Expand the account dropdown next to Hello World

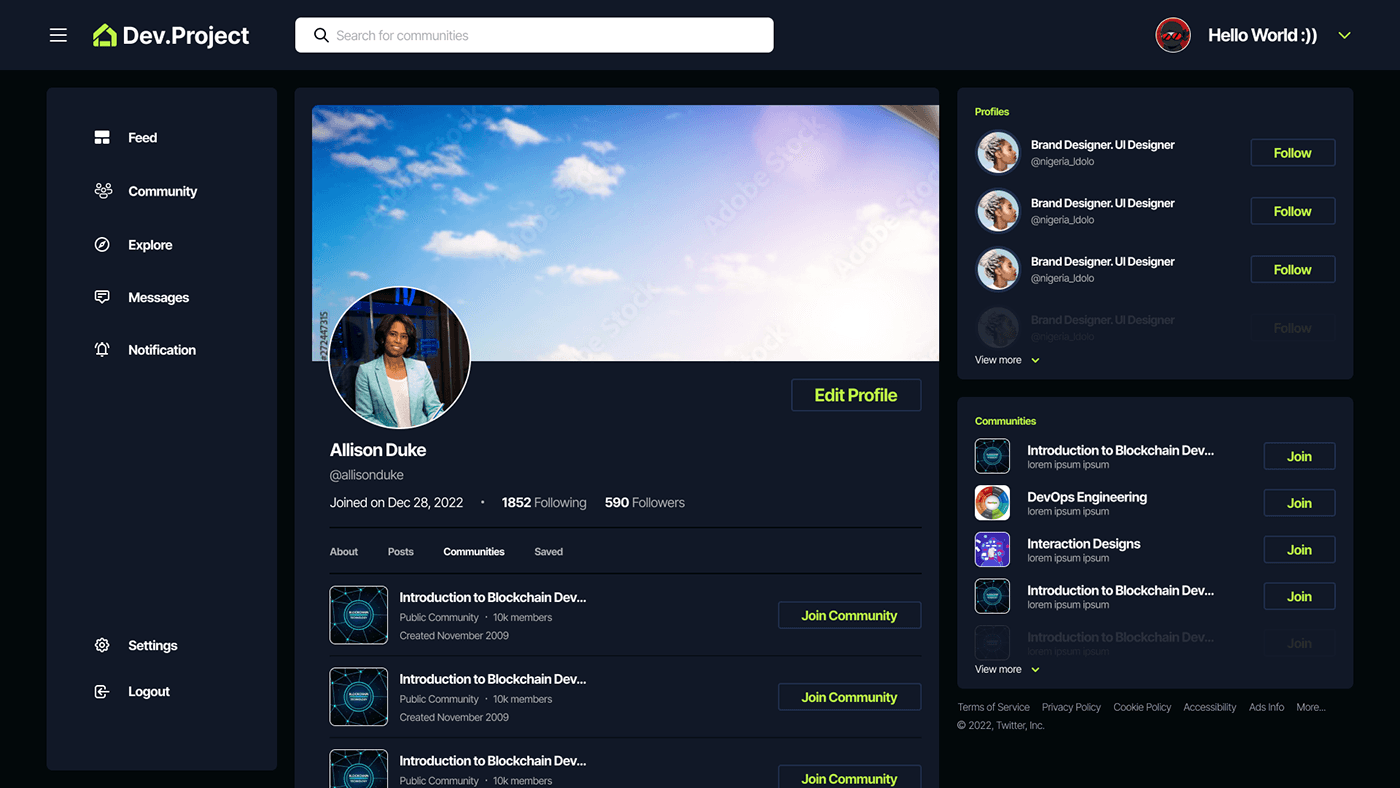click(x=1345, y=36)
